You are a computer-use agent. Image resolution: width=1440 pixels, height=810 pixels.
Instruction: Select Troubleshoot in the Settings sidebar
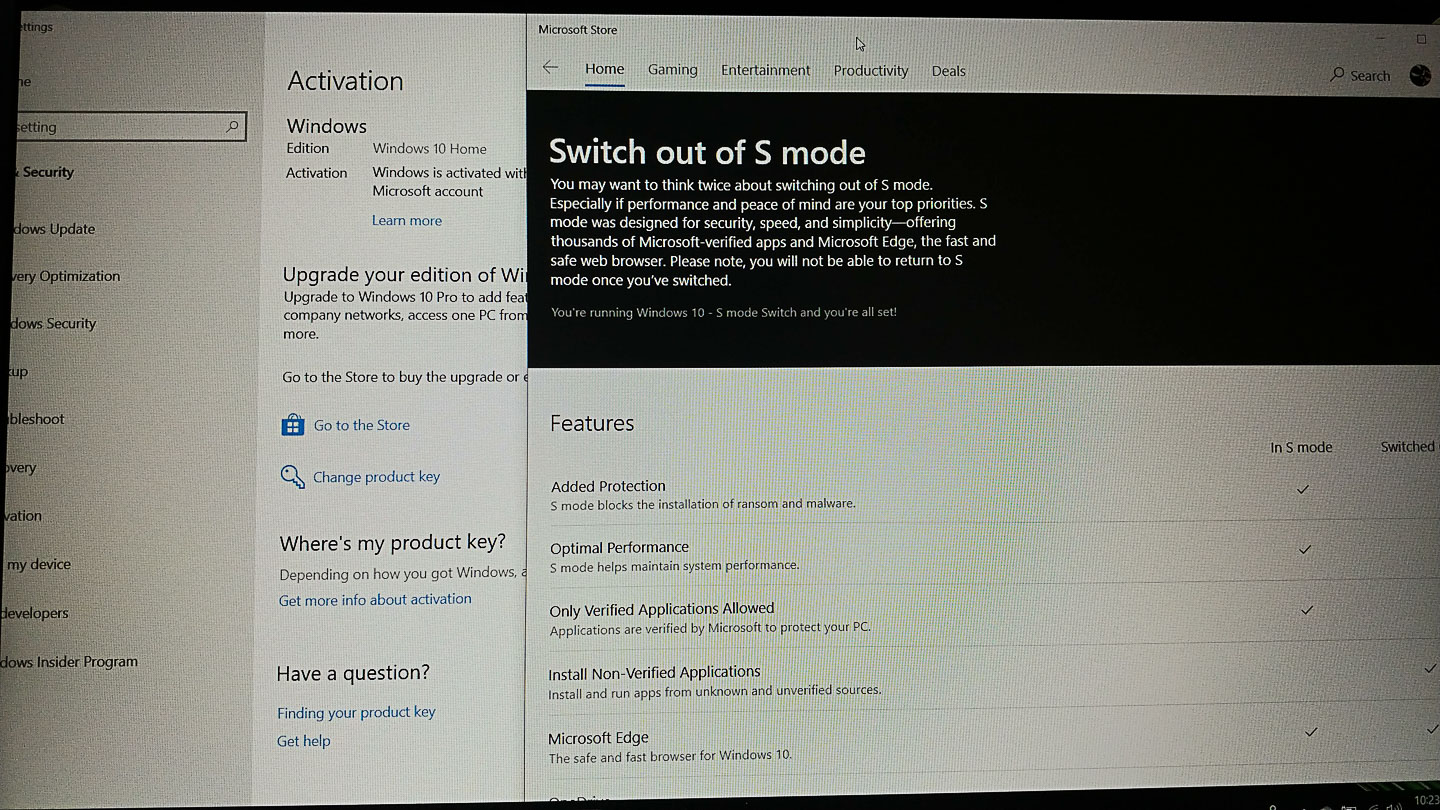[x=37, y=419]
